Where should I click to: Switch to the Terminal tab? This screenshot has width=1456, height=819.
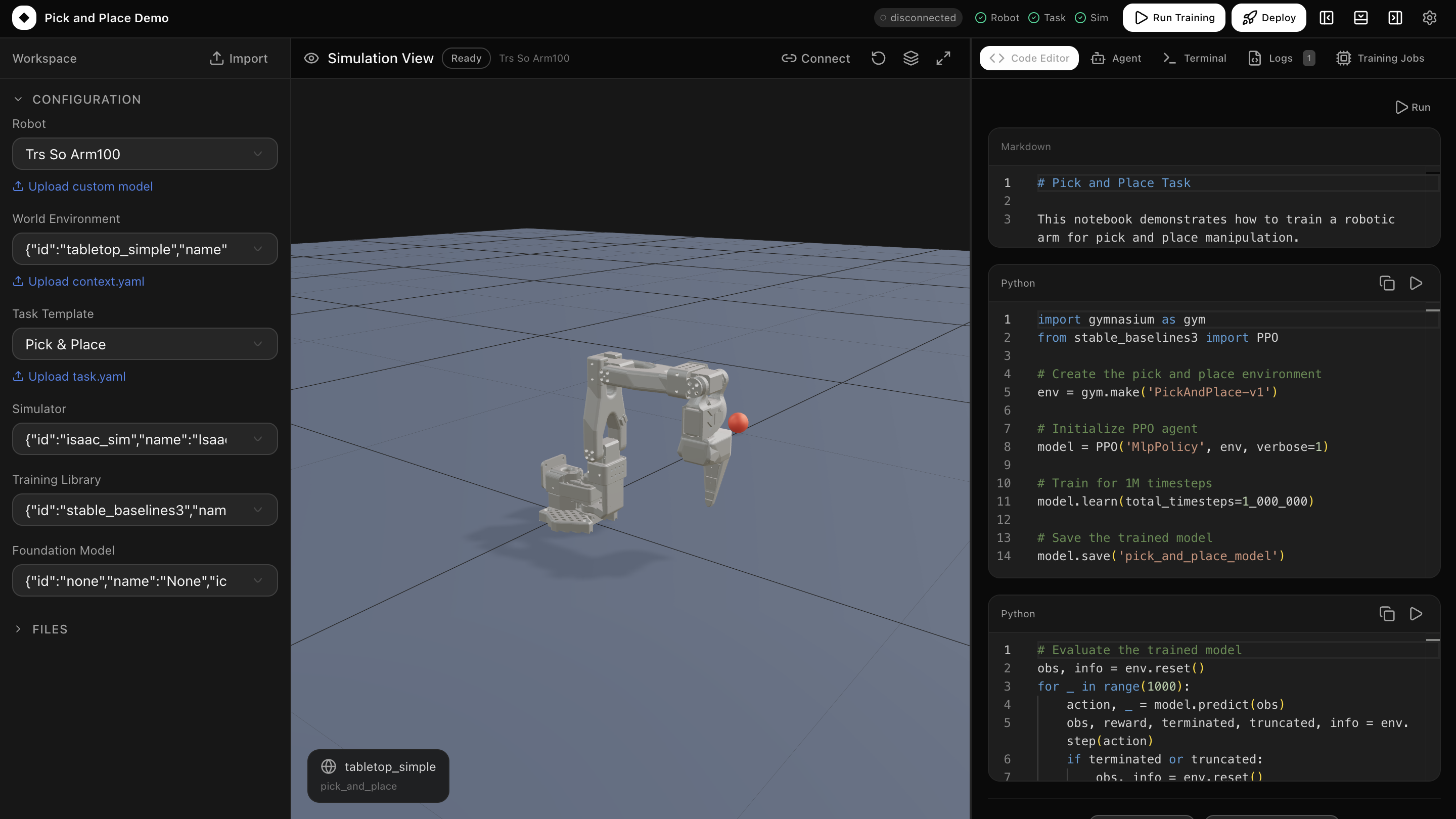coord(1194,58)
